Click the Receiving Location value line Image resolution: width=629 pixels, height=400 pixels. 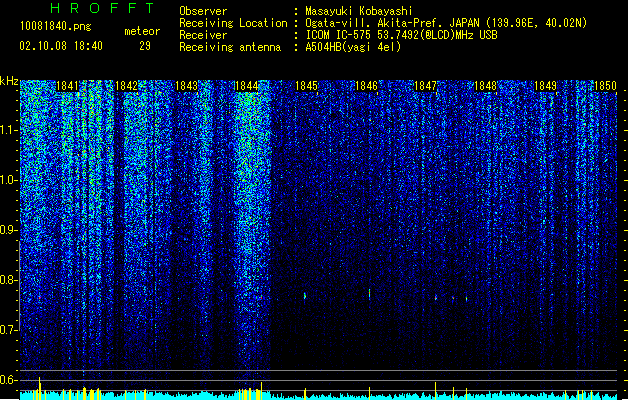(x=446, y=23)
